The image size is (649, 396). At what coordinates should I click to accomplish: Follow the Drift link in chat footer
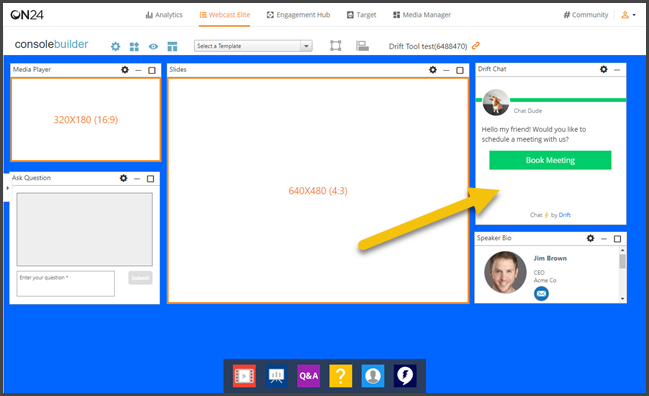[565, 215]
